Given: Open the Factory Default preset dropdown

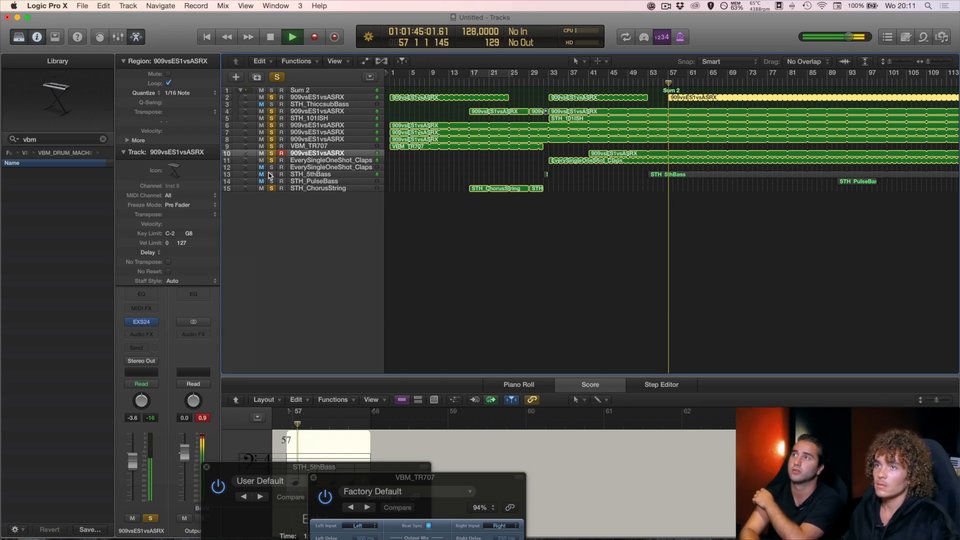Looking at the screenshot, I should [407, 492].
